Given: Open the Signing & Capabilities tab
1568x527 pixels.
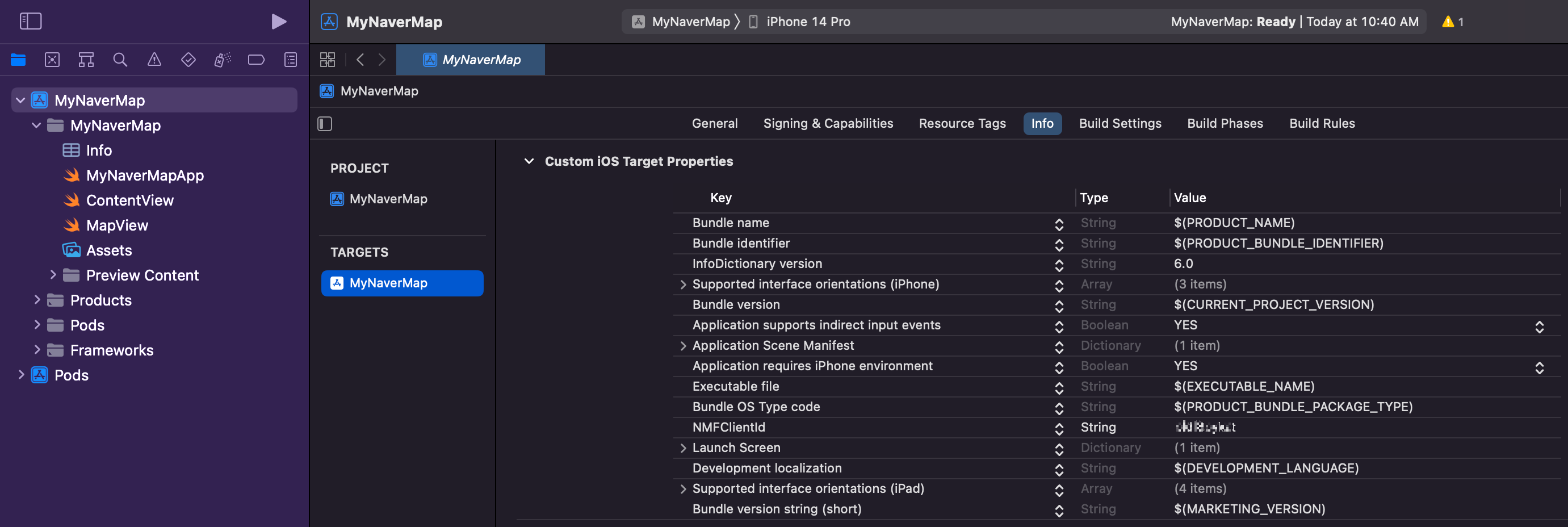Looking at the screenshot, I should (828, 124).
